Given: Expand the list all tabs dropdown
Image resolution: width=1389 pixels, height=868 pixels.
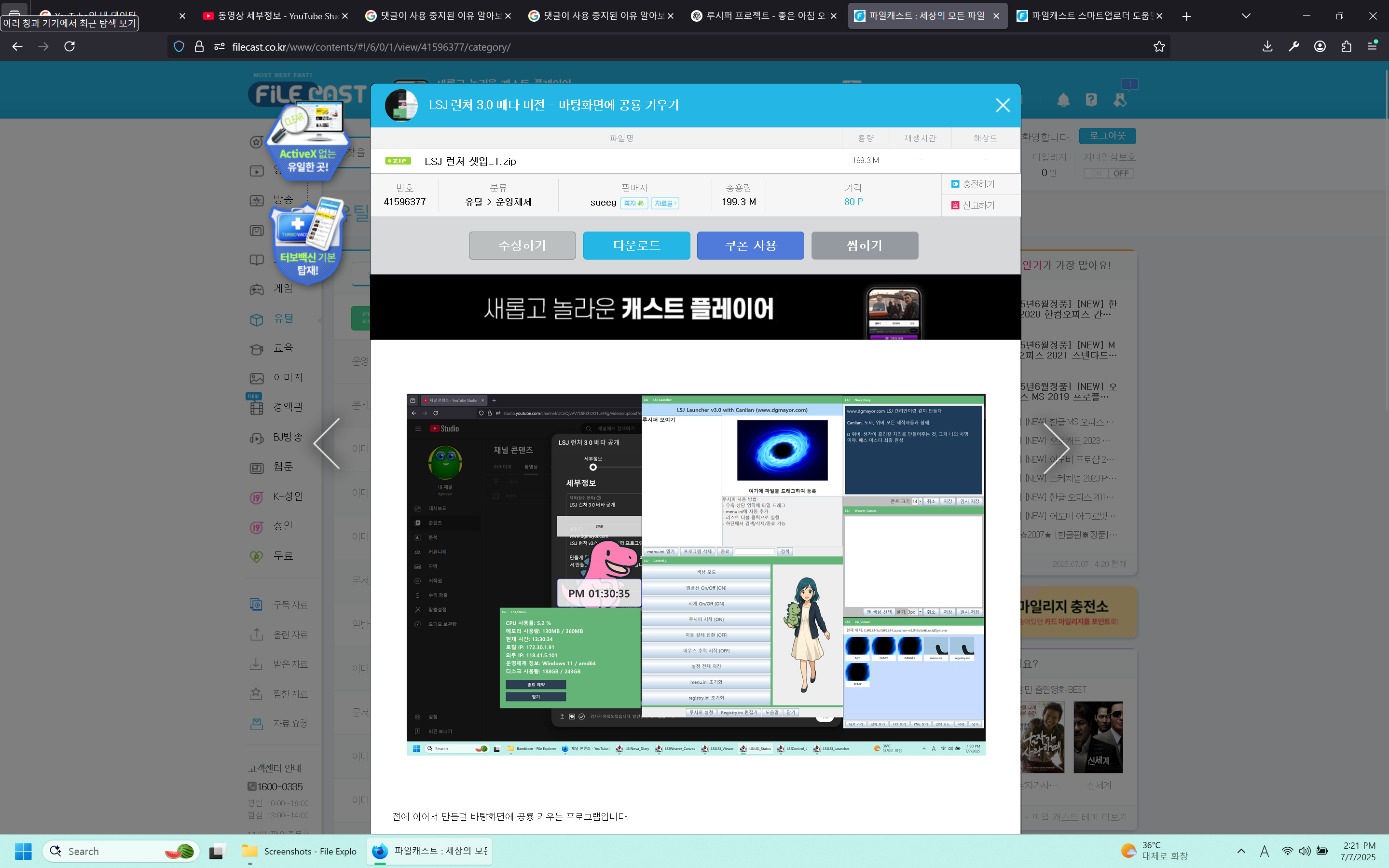Looking at the screenshot, I should (x=1246, y=16).
